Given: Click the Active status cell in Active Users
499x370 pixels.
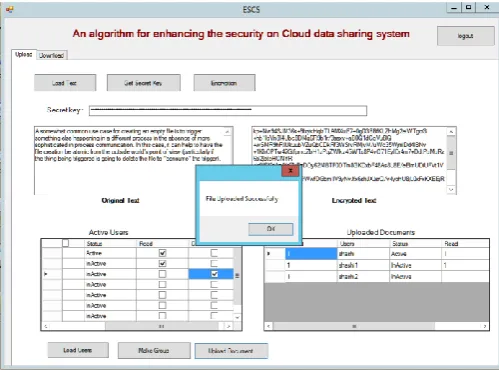Looking at the screenshot, I should (x=110, y=253).
